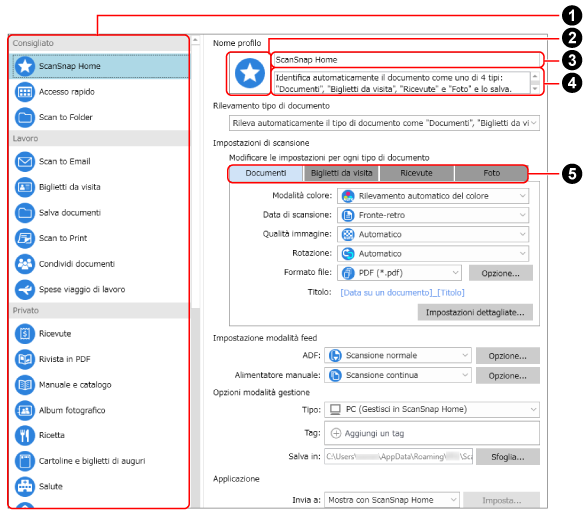Screen dimensions: 584x517
Task: Select Spese viaggio di lavoro airplane icon
Action: (x=25, y=289)
